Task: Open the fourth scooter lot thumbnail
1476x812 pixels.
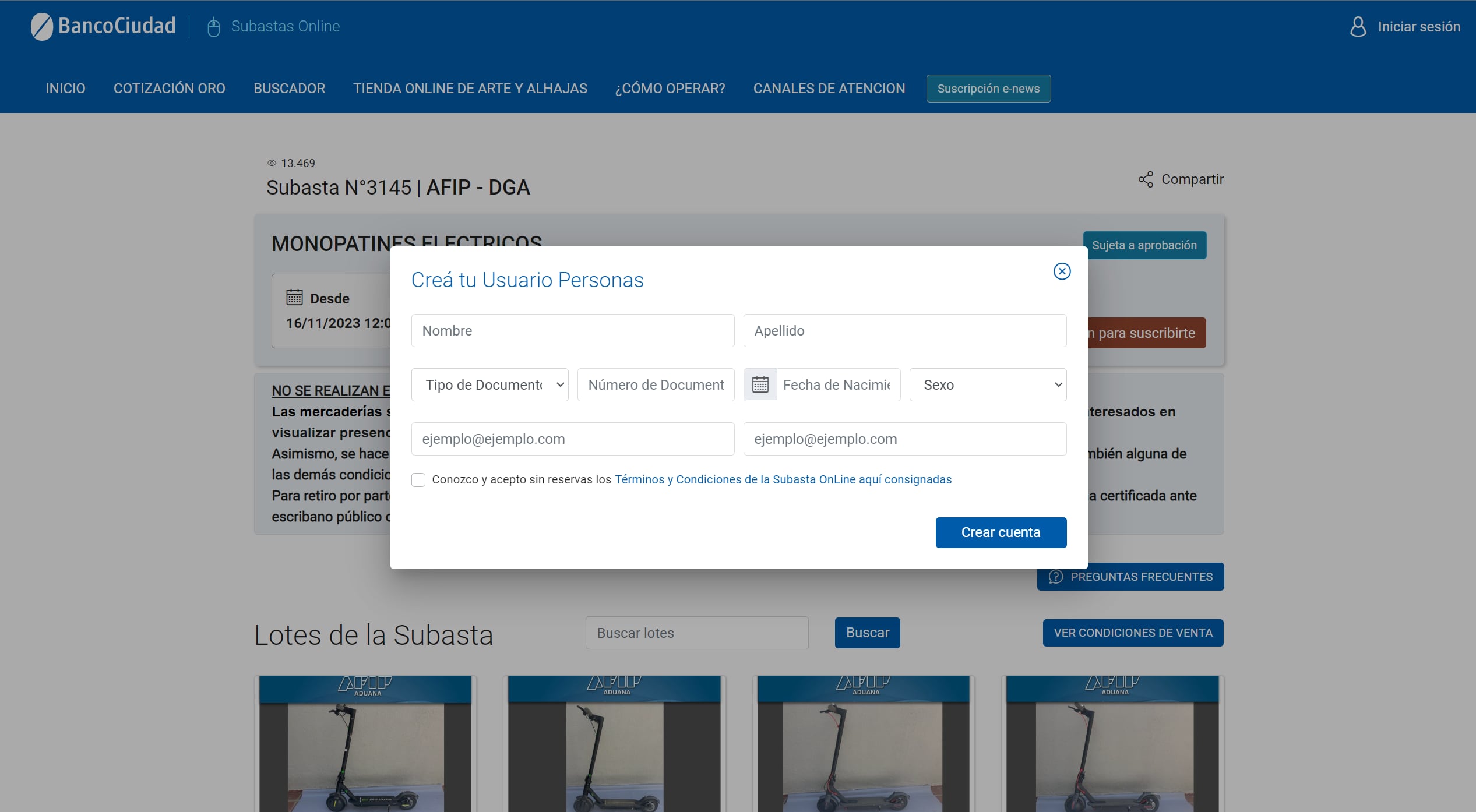Action: pyautogui.click(x=1112, y=744)
